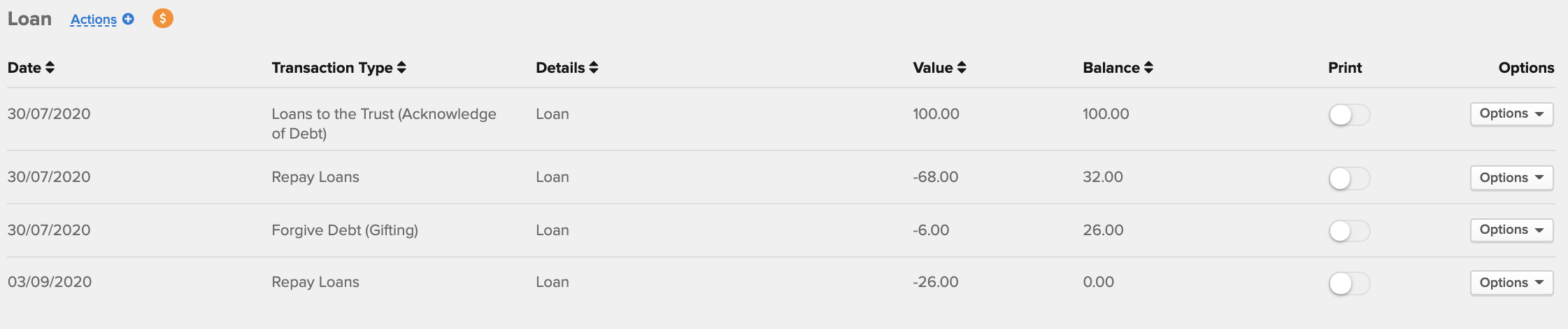Viewport: 1568px width, 329px height.
Task: Sort by Transaction Type arrow icon
Action: pyautogui.click(x=401, y=67)
